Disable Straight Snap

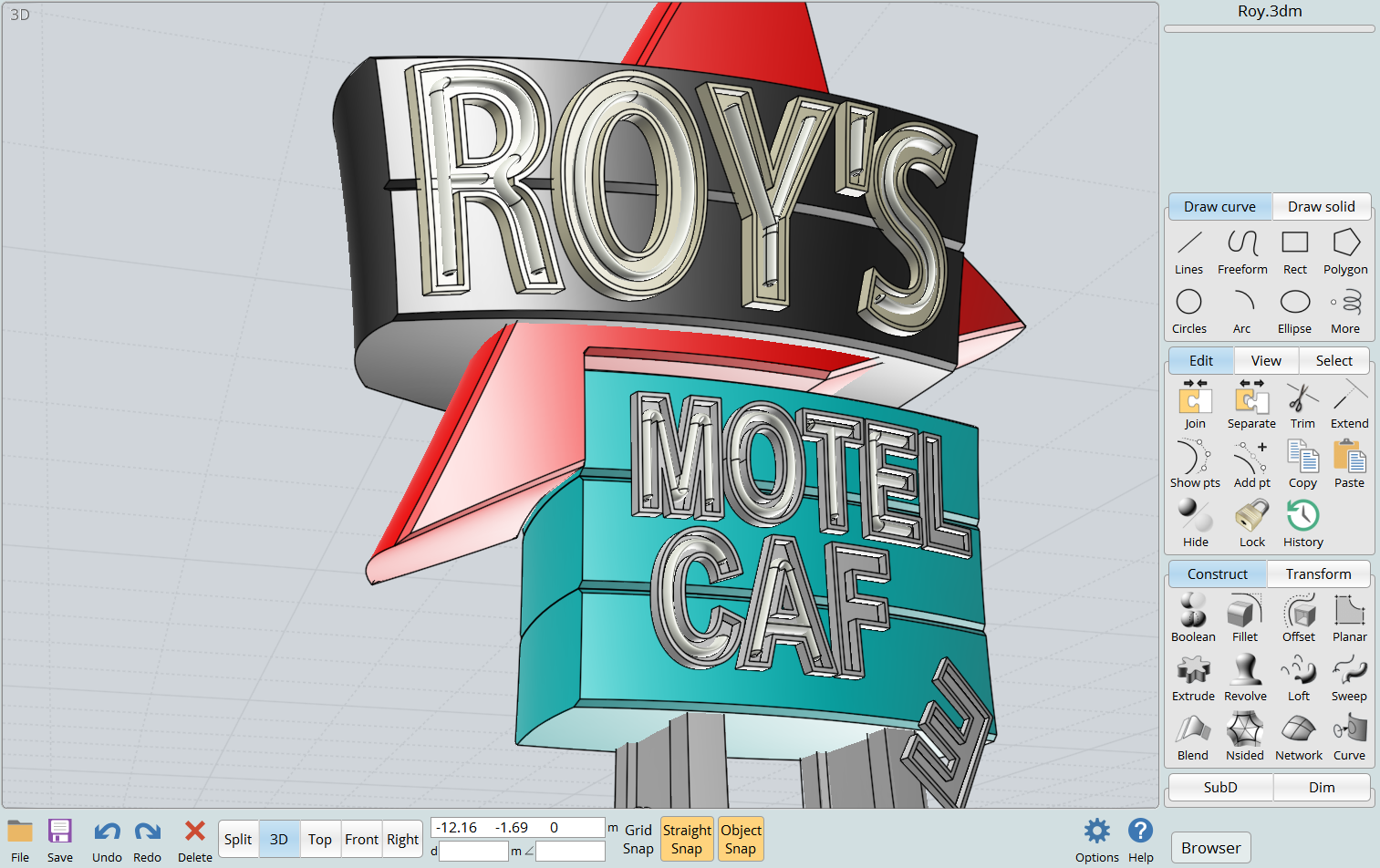687,839
